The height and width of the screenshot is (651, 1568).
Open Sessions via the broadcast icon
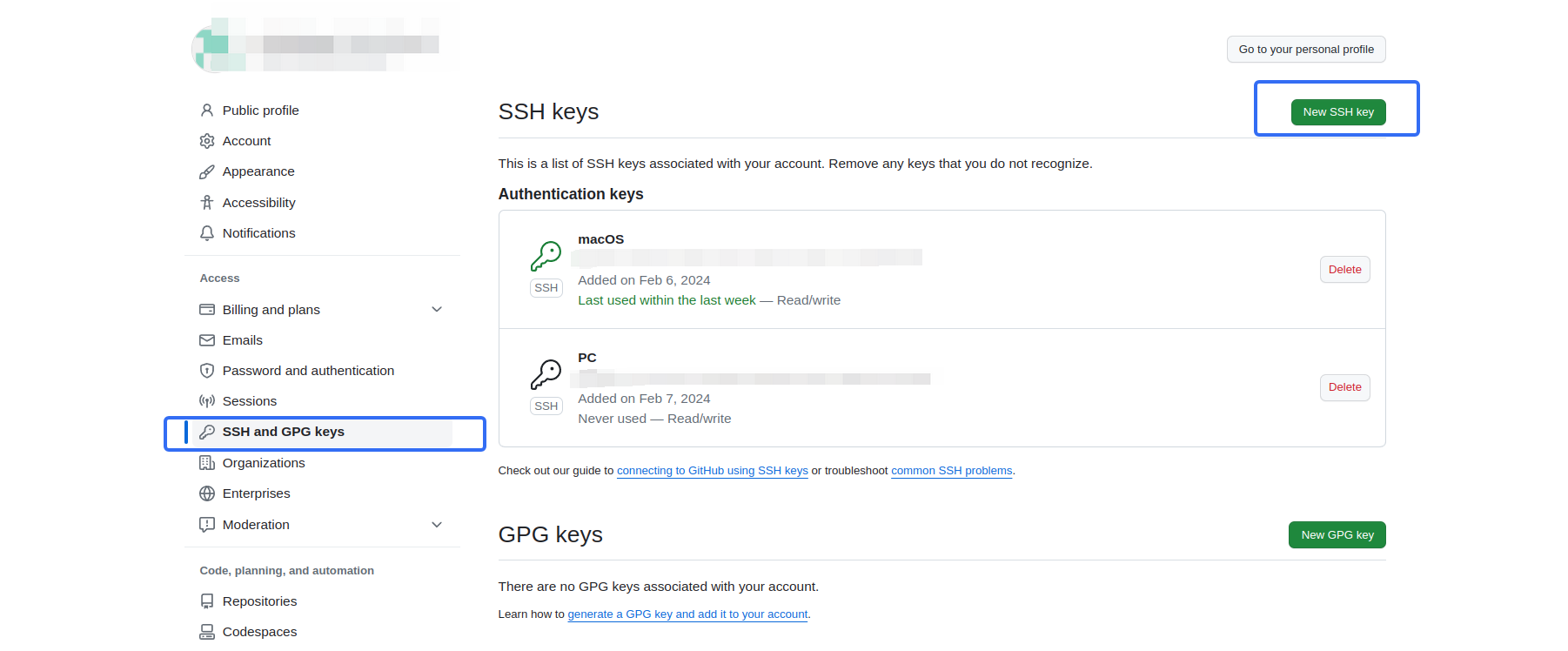click(x=206, y=400)
